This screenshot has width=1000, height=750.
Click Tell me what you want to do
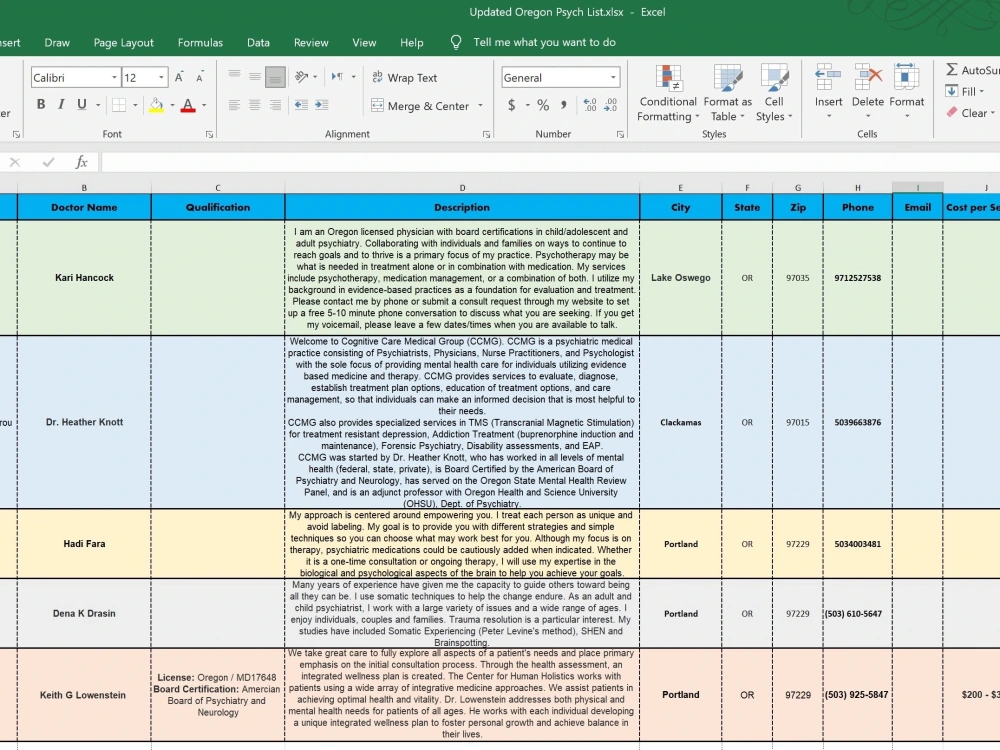point(544,42)
